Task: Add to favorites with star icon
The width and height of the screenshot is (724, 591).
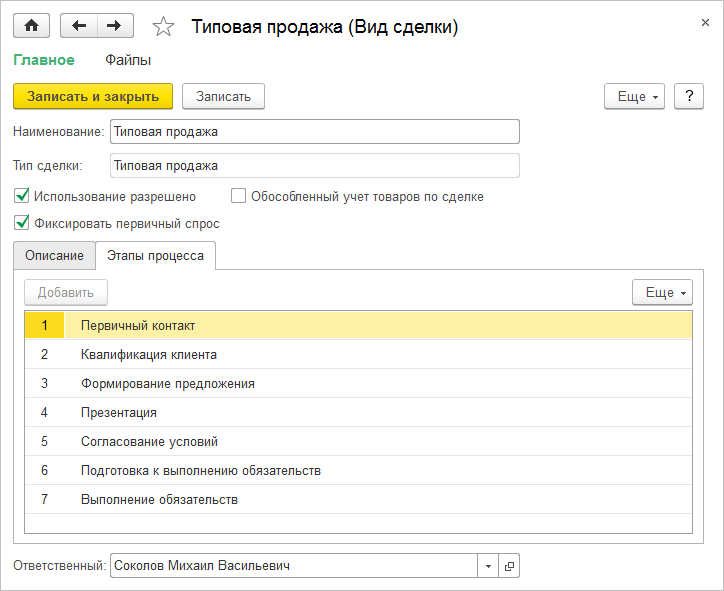Action: (x=162, y=27)
